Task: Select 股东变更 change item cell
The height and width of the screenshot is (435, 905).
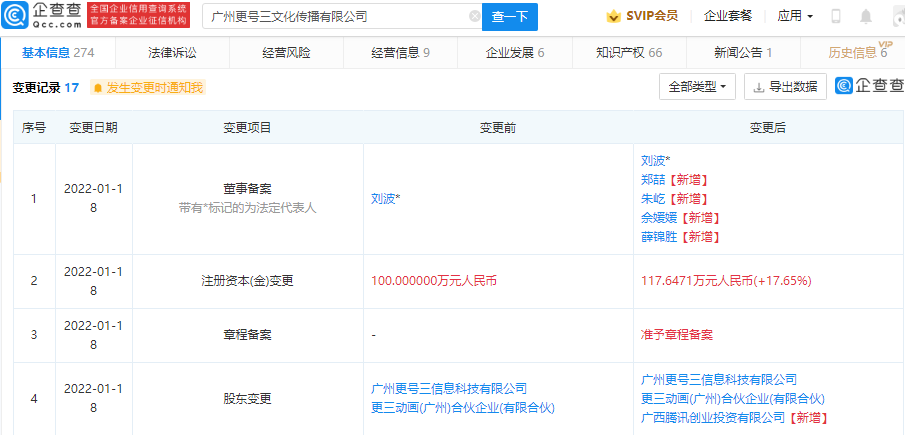Action: click(x=248, y=399)
